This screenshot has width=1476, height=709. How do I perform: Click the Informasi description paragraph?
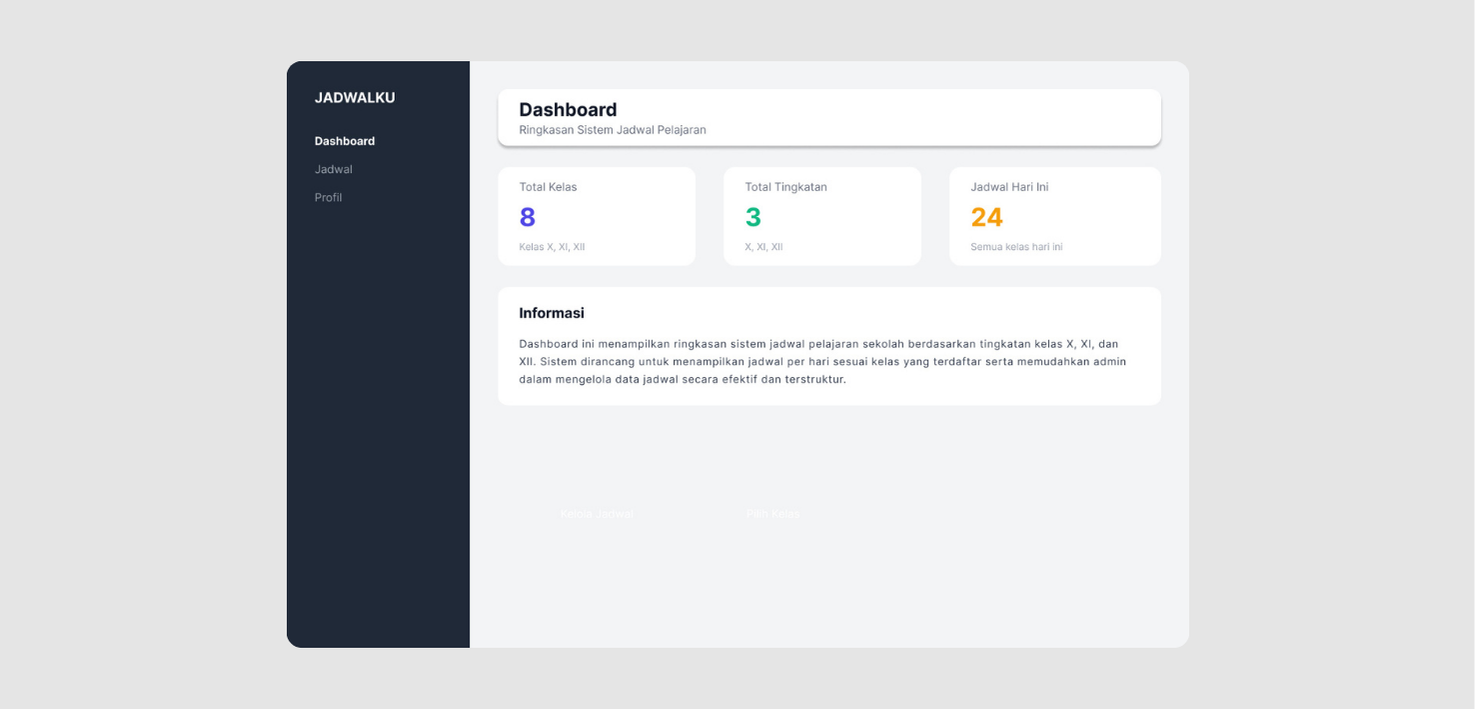(822, 361)
